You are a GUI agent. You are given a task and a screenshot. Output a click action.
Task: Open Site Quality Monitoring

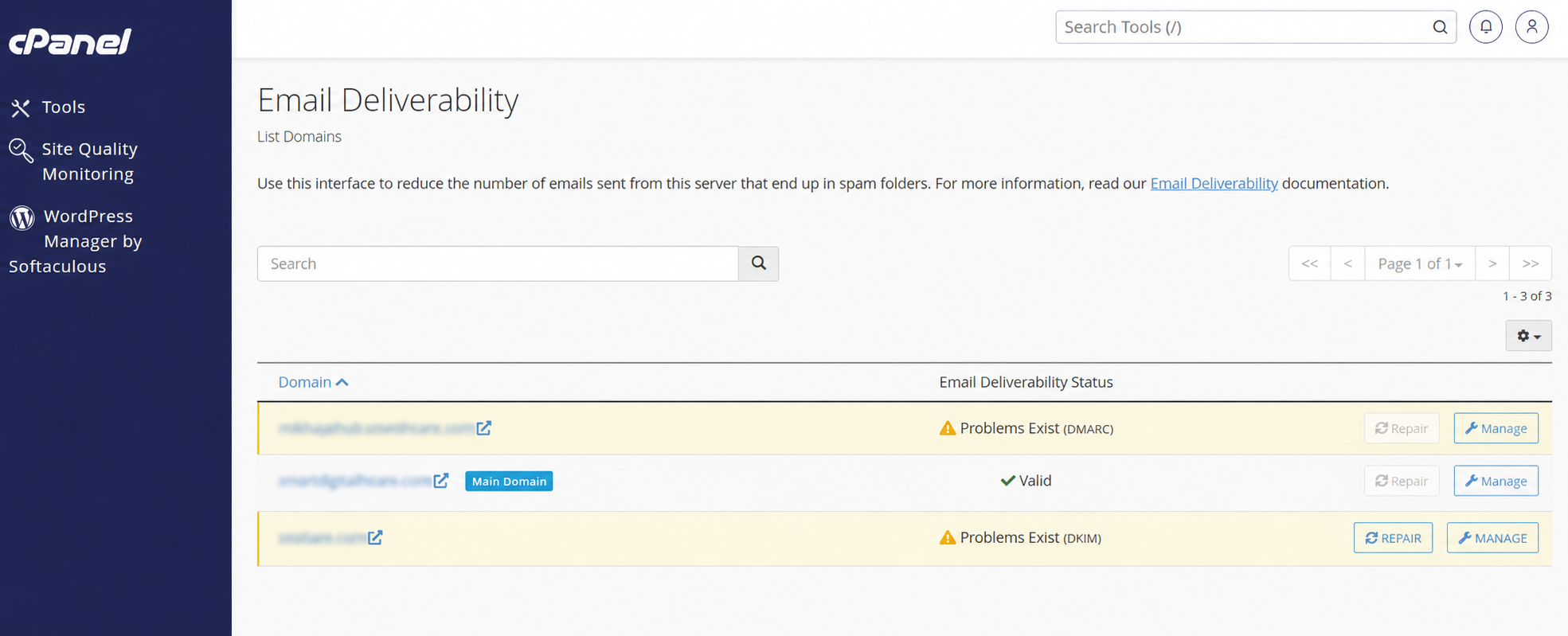tap(73, 161)
